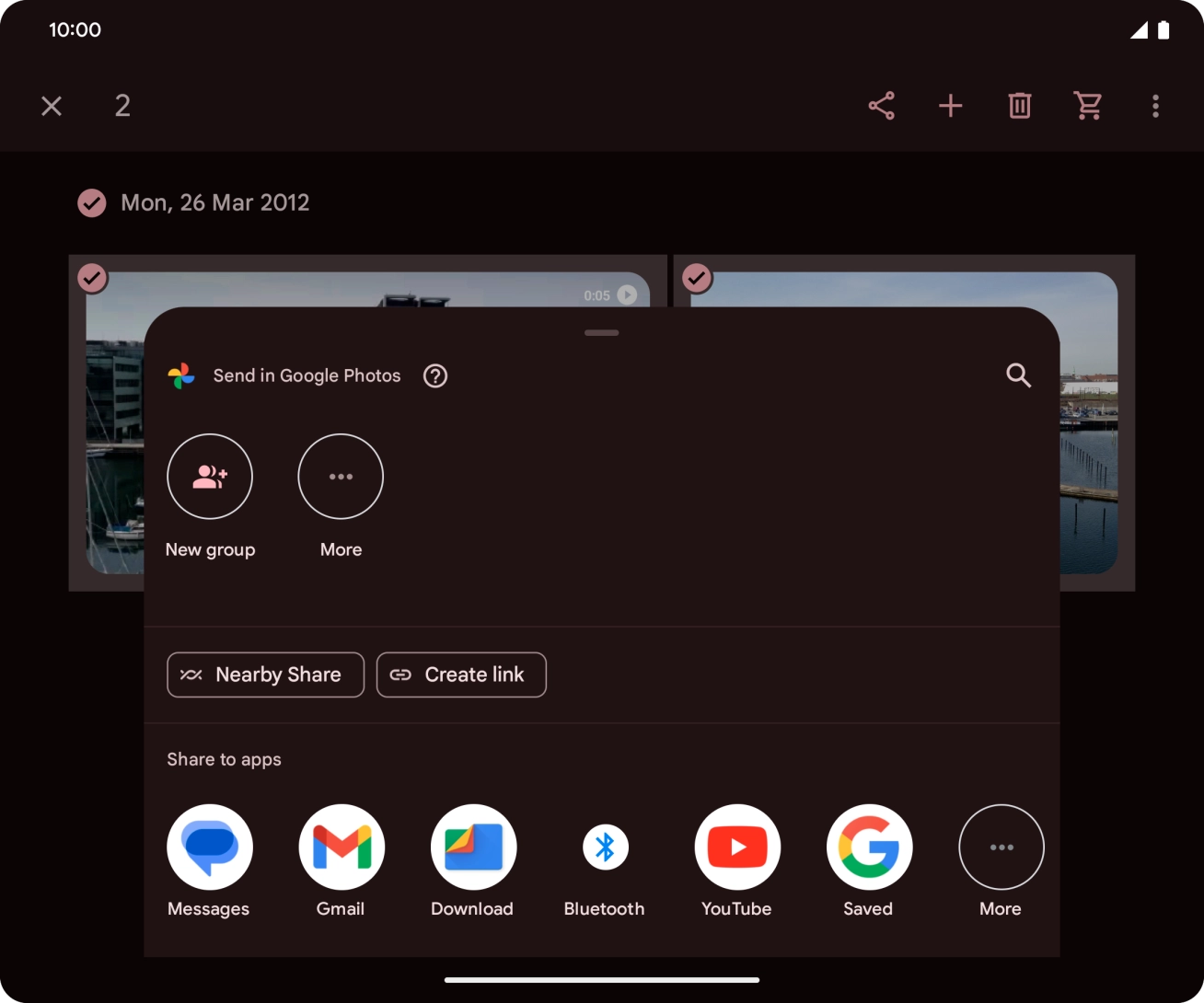This screenshot has height=1003, width=1204.
Task: Open the shopping cart order icon
Action: click(x=1088, y=106)
